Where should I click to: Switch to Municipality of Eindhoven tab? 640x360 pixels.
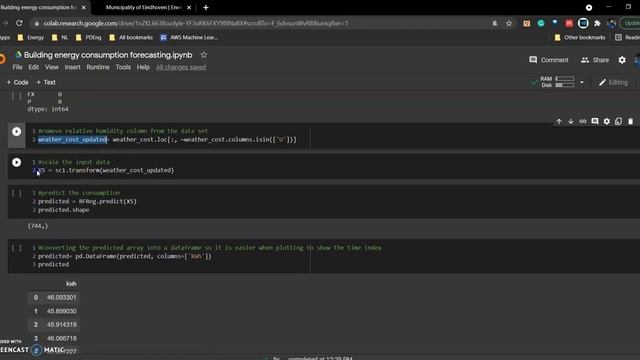click(x=143, y=7)
